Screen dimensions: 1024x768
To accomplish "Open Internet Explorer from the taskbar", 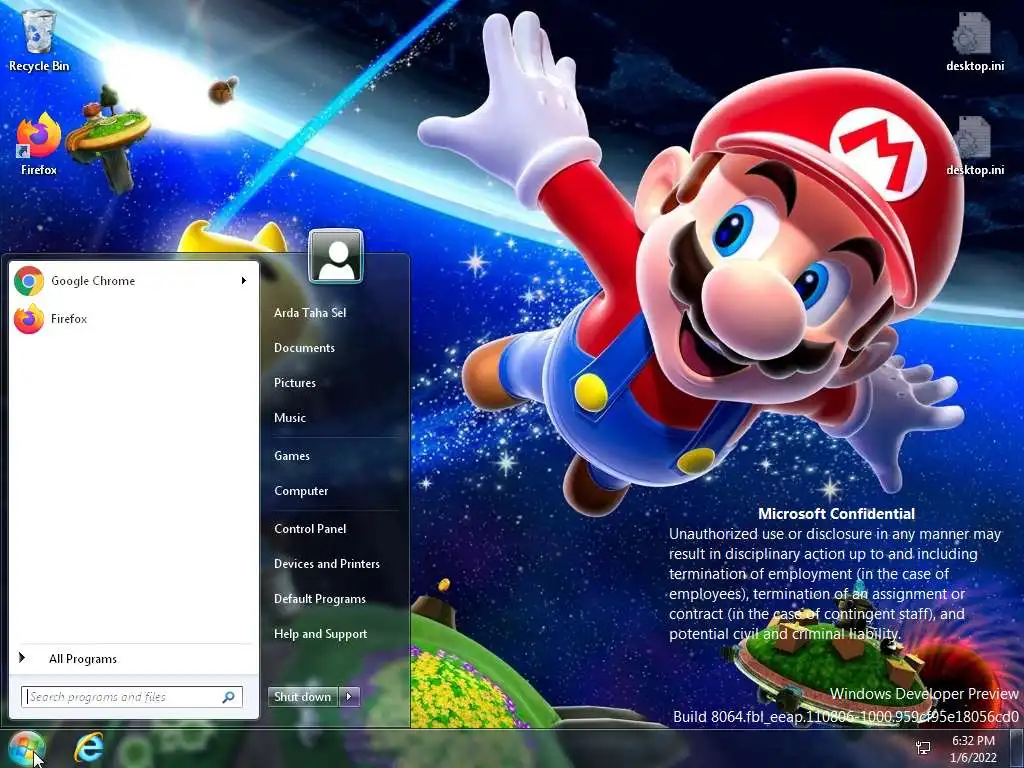I will (x=89, y=748).
